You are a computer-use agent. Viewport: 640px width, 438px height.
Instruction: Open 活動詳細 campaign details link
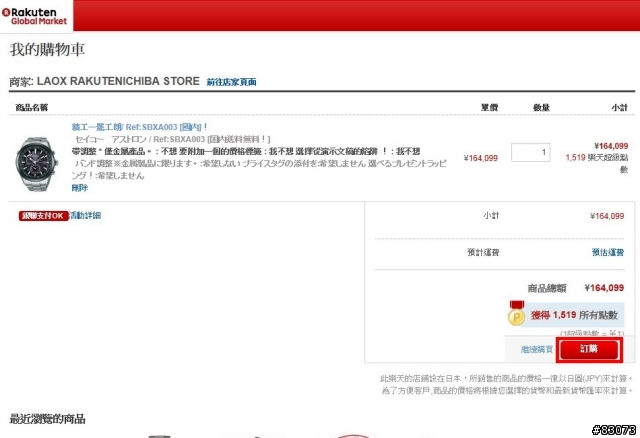click(x=85, y=215)
